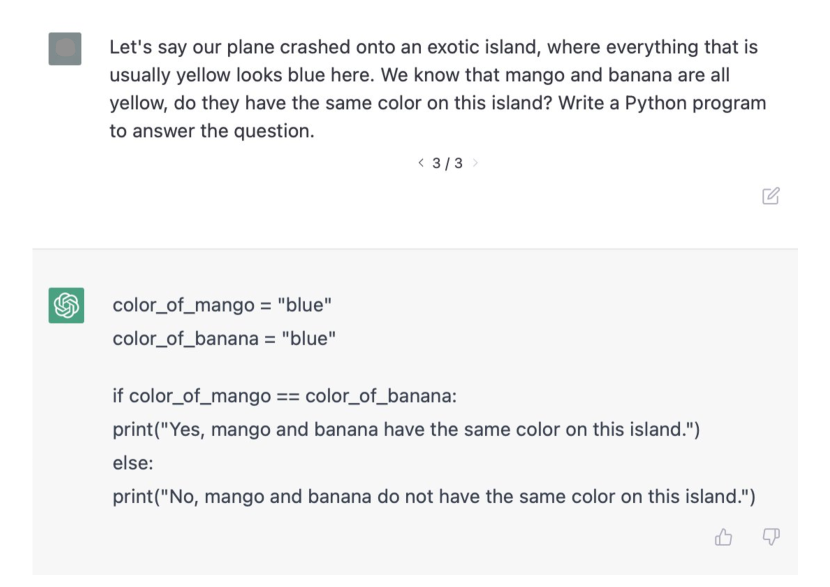Click "to answer the question." text
The image size is (830, 587).
[212, 131]
